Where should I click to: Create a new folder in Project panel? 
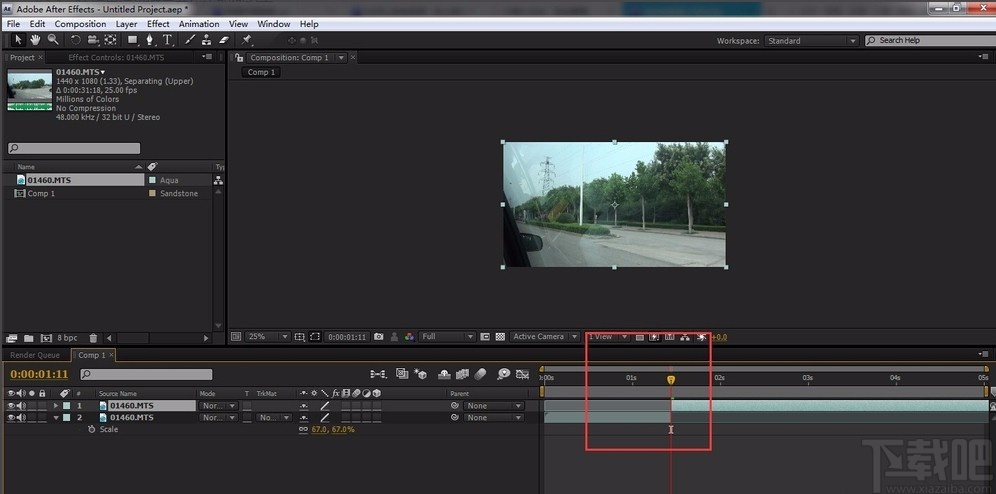point(29,338)
